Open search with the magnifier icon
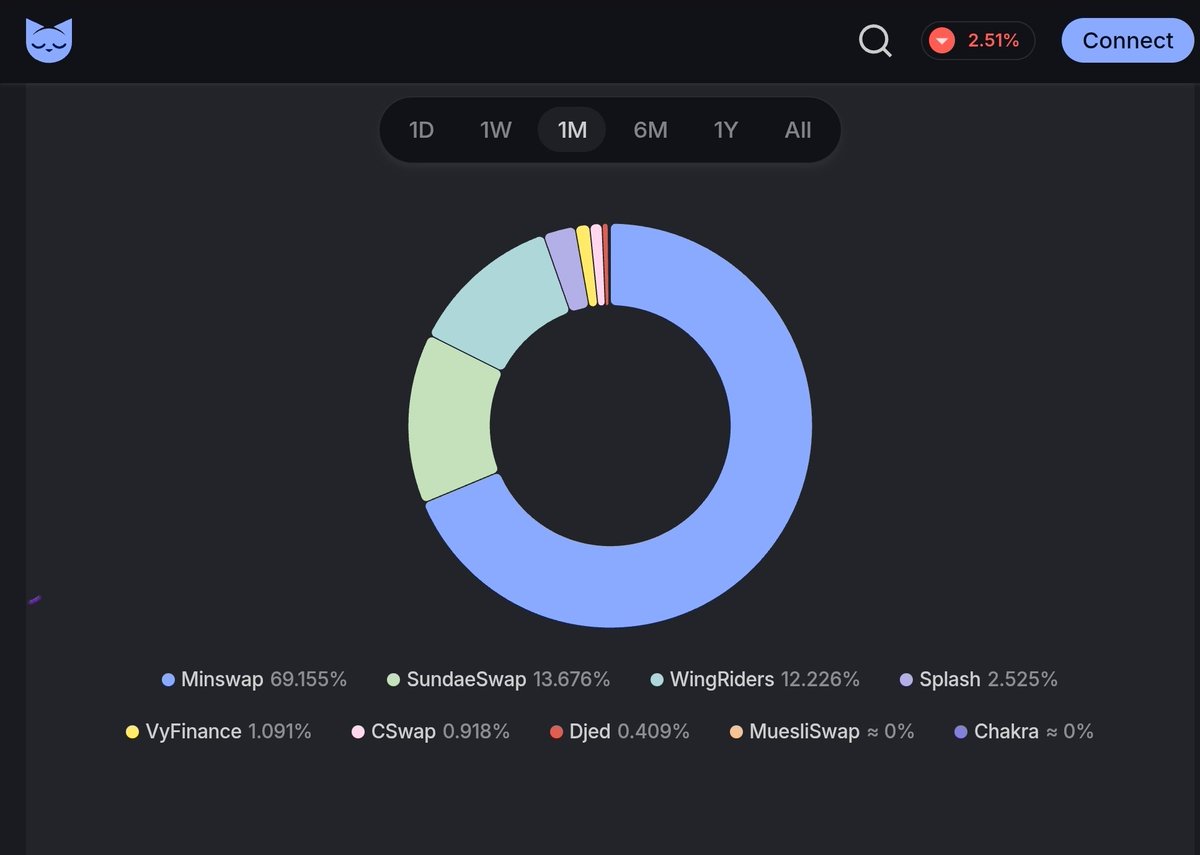 tap(875, 41)
